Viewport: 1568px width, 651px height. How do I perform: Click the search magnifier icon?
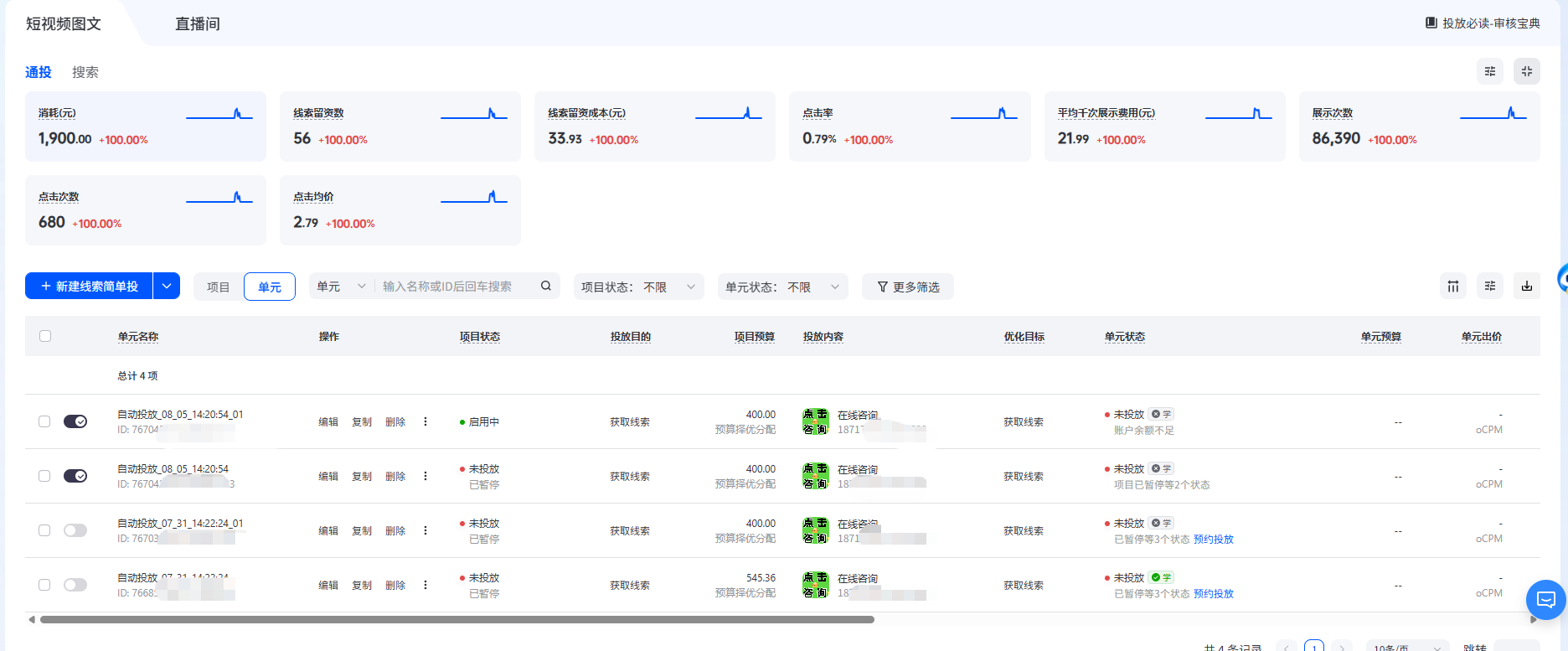pyautogui.click(x=546, y=286)
